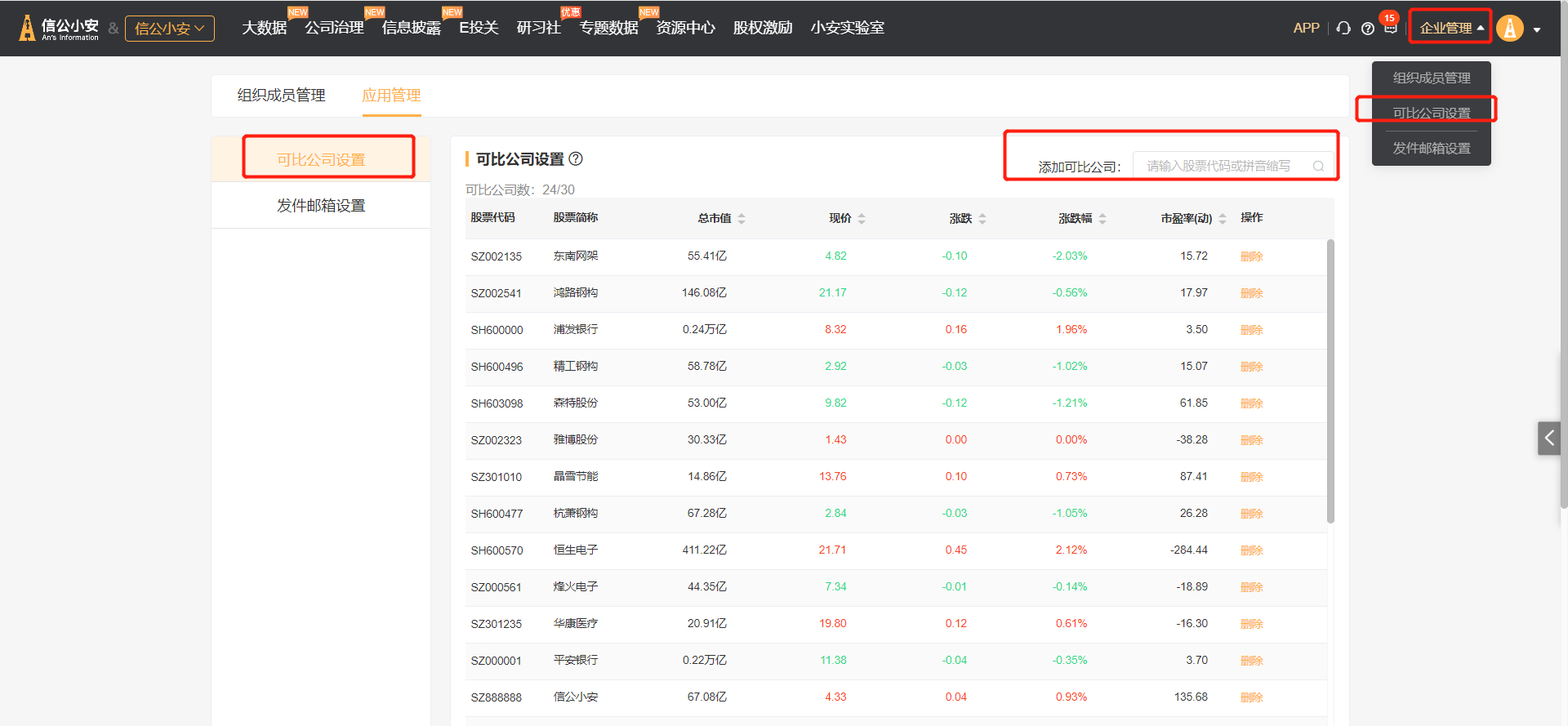
Task: Click 可比公司数: 24/30 count text
Action: tap(520, 189)
